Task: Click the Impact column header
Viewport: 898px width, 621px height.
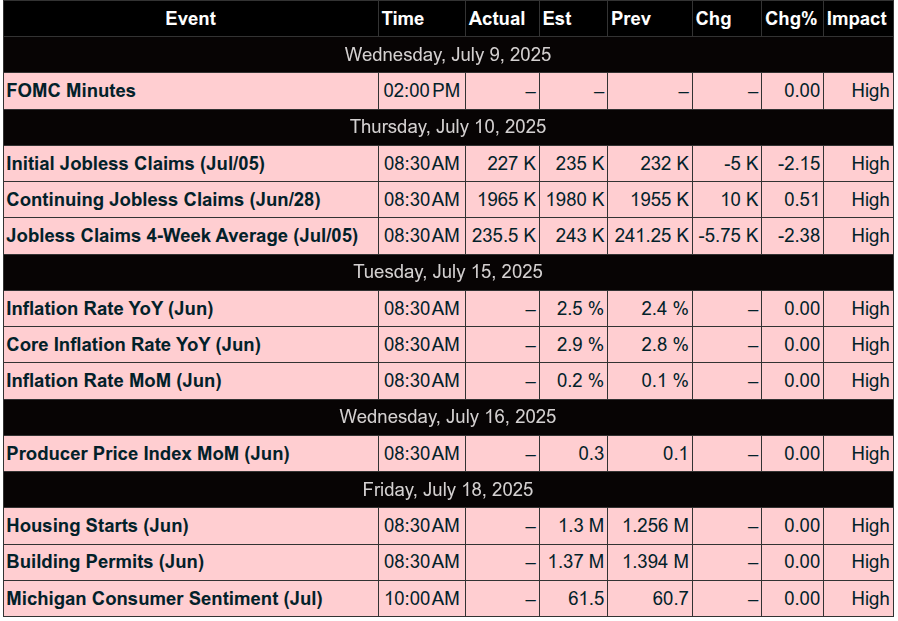Action: point(856,19)
